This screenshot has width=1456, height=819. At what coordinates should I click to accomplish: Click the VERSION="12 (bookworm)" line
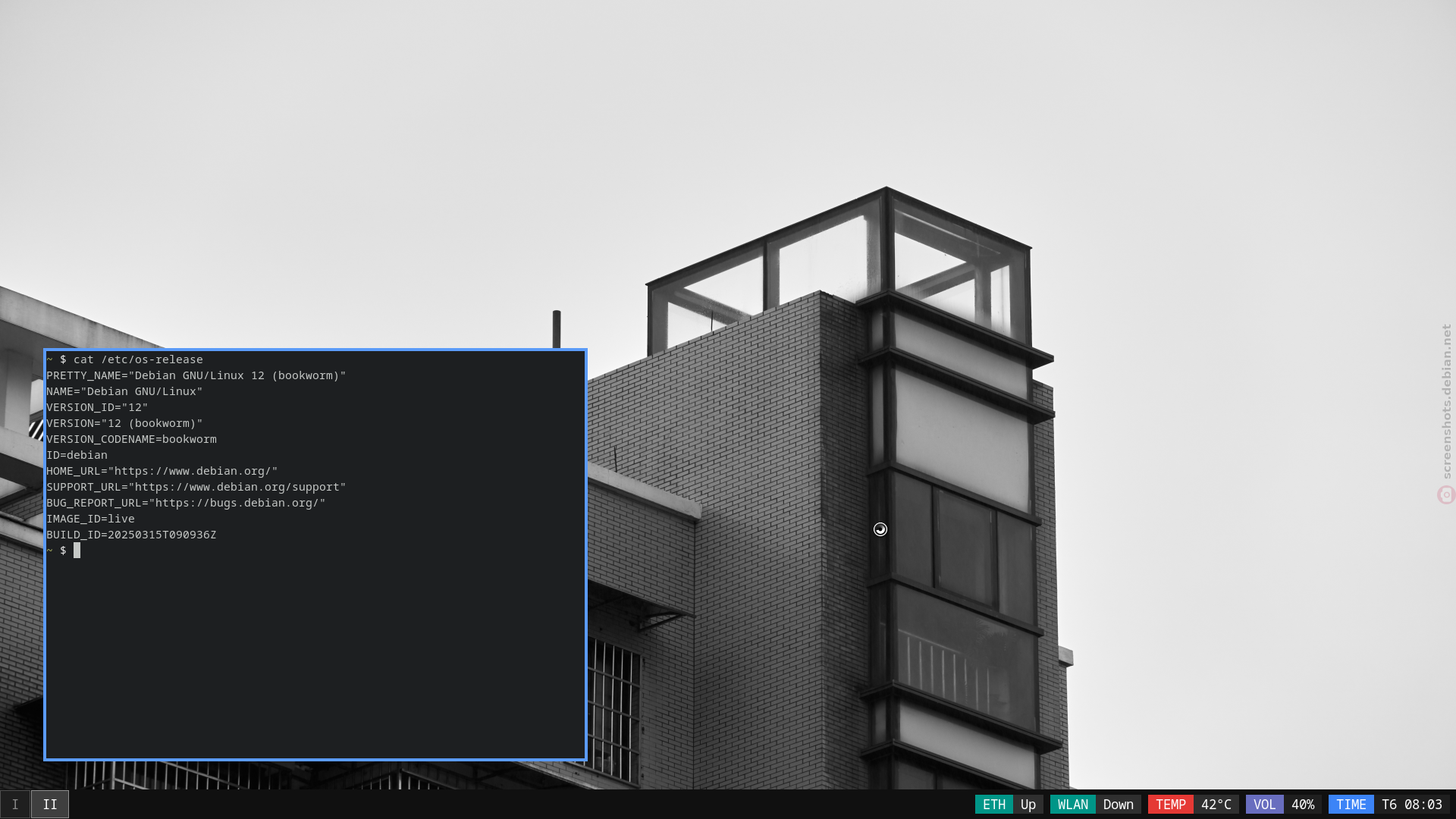(x=124, y=423)
